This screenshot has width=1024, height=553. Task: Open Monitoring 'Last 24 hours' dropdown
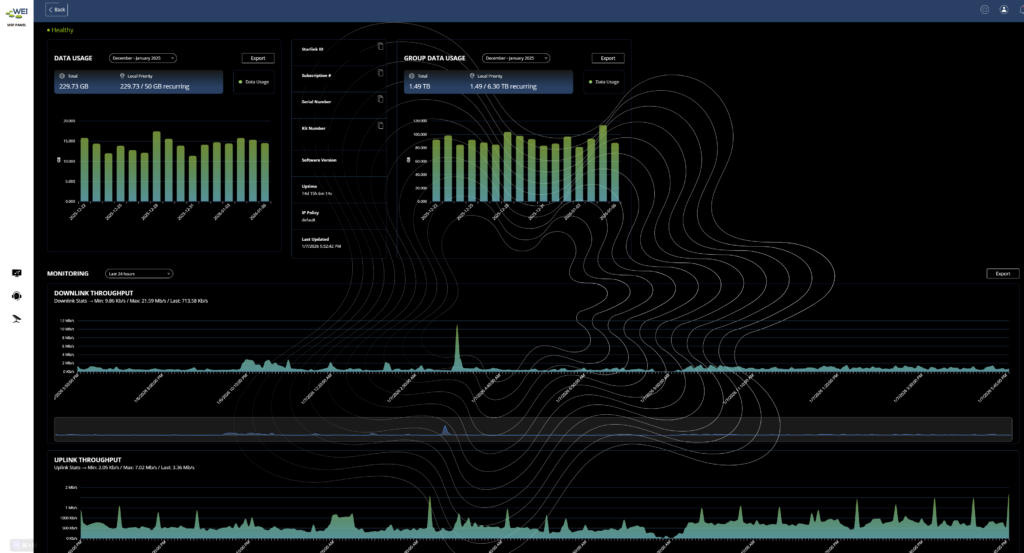pos(139,274)
